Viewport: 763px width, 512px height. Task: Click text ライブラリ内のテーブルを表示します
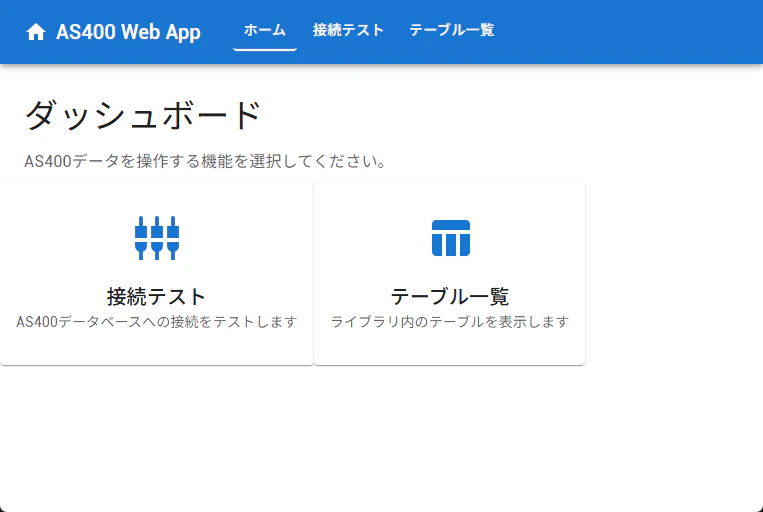click(450, 322)
